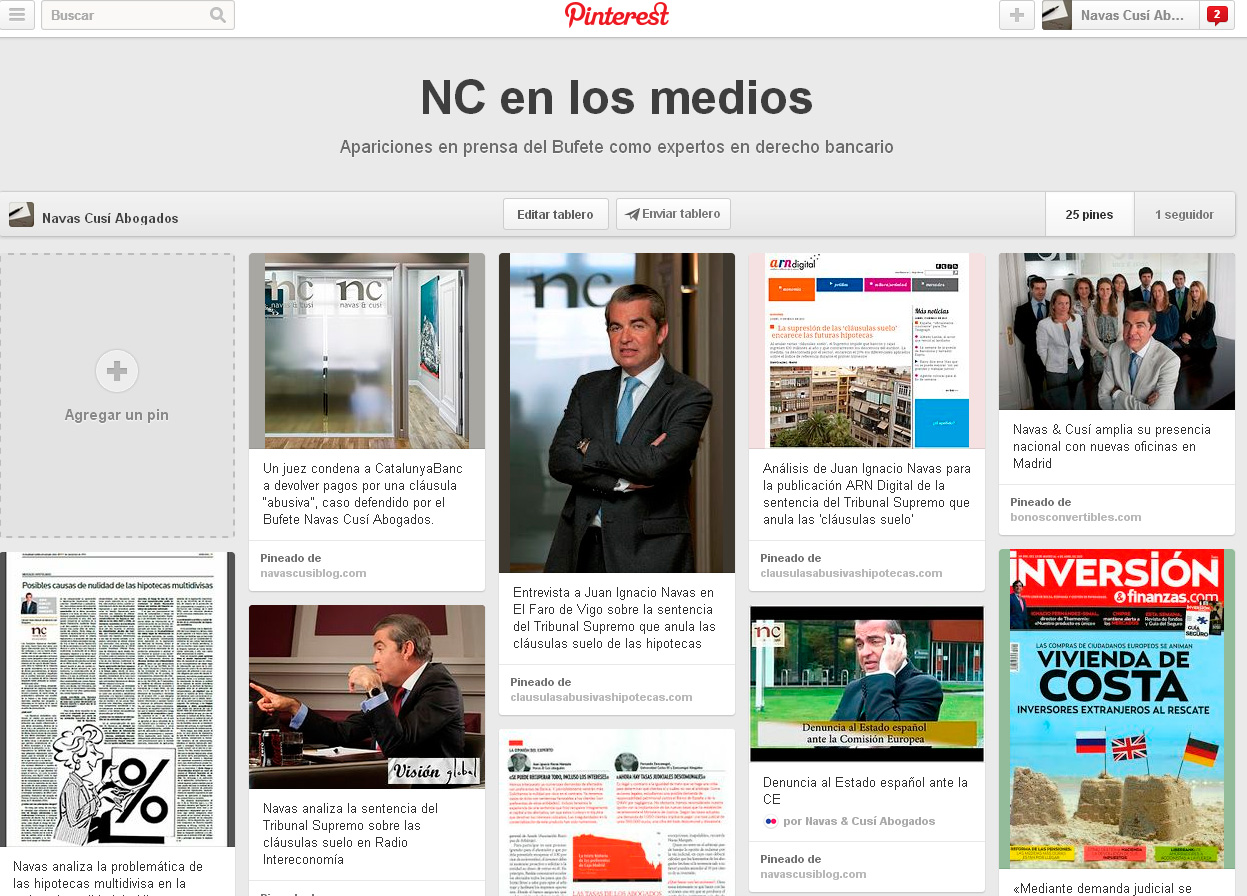1247x896 pixels.
Task: Click the Navas & Cusí amplia su presencia description
Action: click(1112, 447)
